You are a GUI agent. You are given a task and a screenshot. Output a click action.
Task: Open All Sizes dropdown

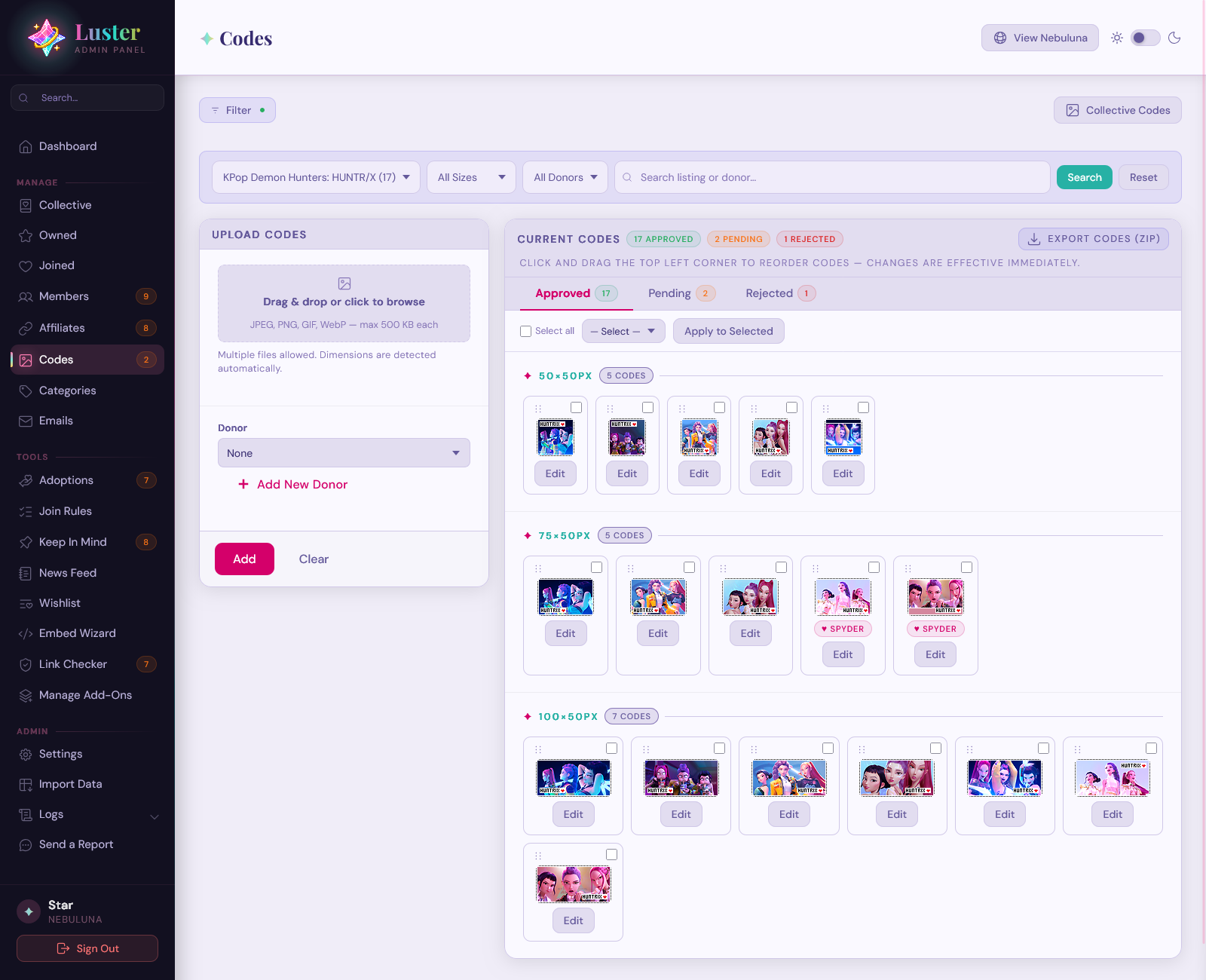[x=471, y=177]
